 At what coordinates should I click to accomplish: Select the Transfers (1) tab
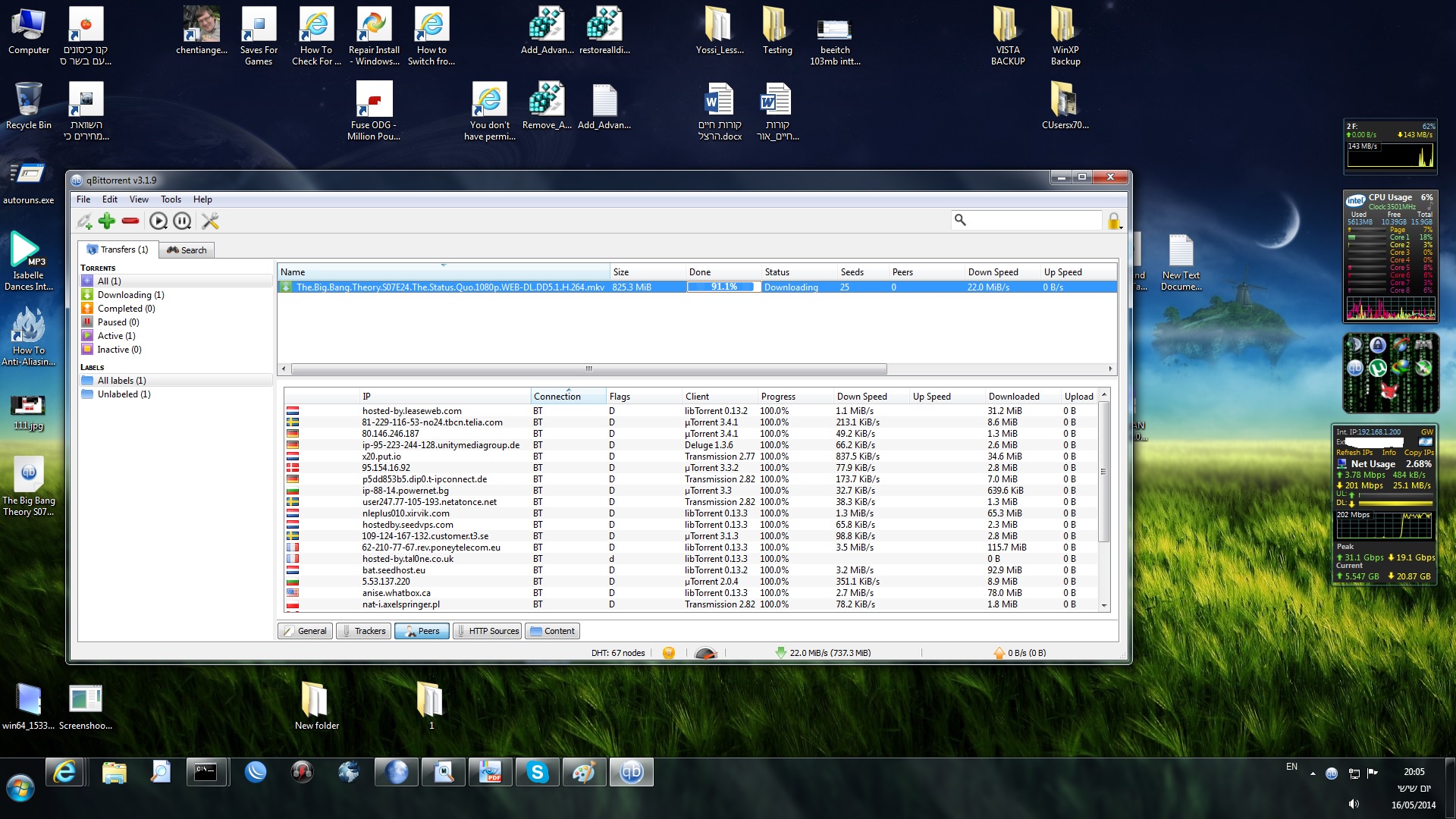118,249
